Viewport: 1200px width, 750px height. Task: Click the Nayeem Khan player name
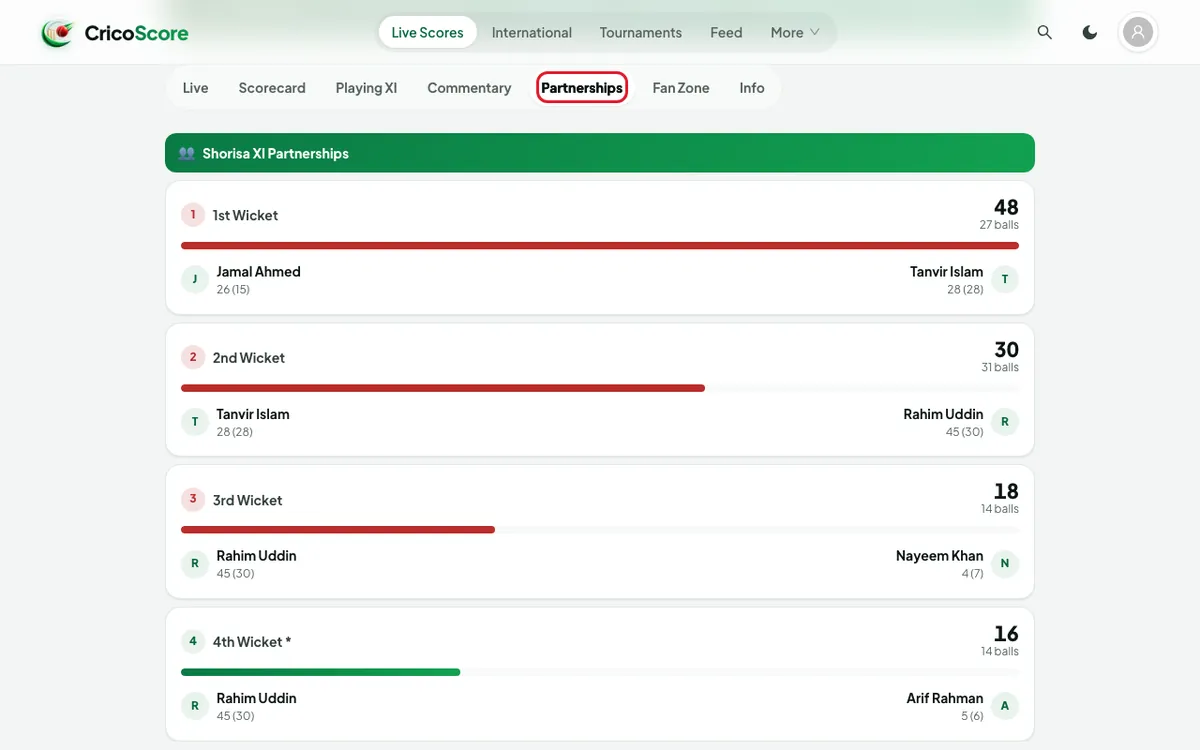pyautogui.click(x=939, y=555)
